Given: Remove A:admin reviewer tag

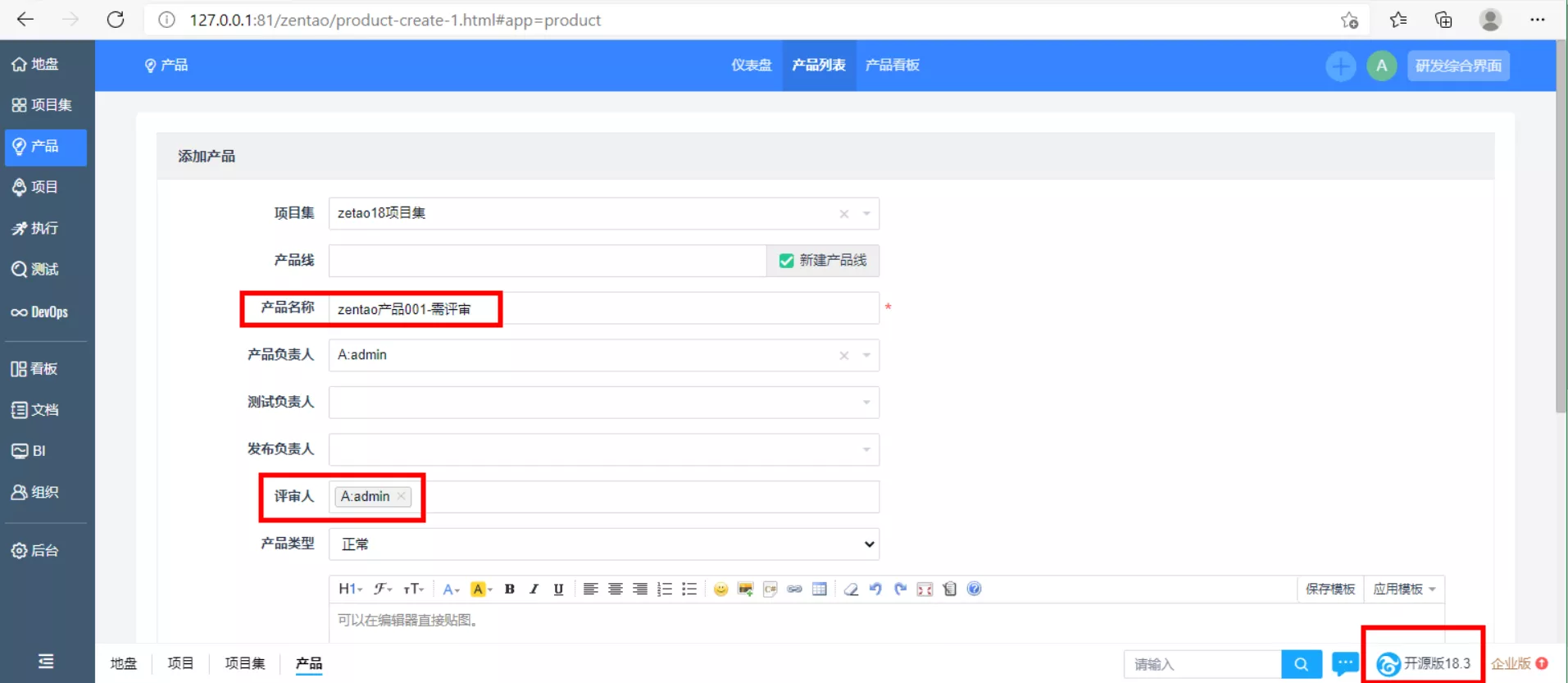Looking at the screenshot, I should click(401, 496).
